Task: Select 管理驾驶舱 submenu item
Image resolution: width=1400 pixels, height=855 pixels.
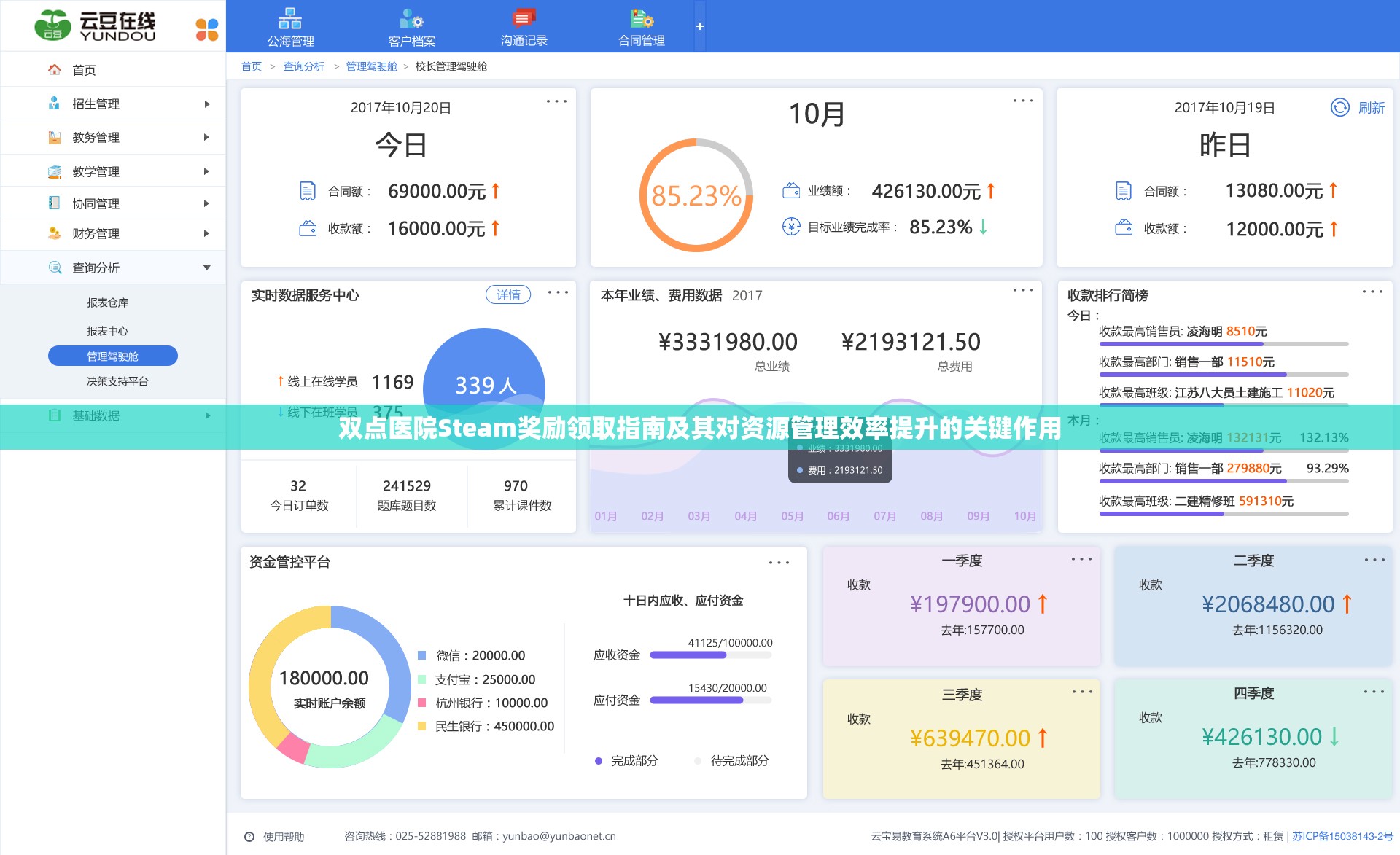Action: [x=113, y=356]
